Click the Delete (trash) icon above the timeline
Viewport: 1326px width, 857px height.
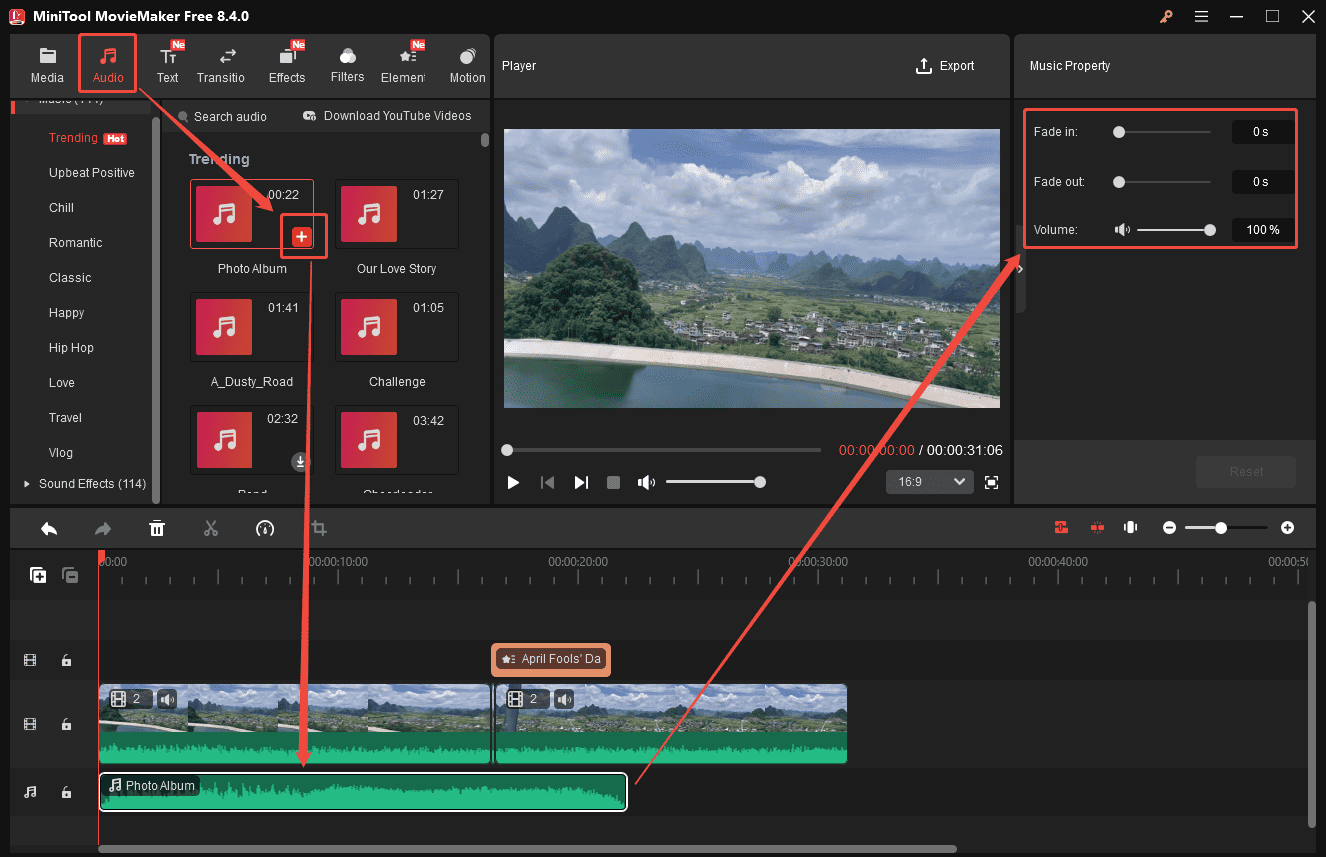(157, 527)
